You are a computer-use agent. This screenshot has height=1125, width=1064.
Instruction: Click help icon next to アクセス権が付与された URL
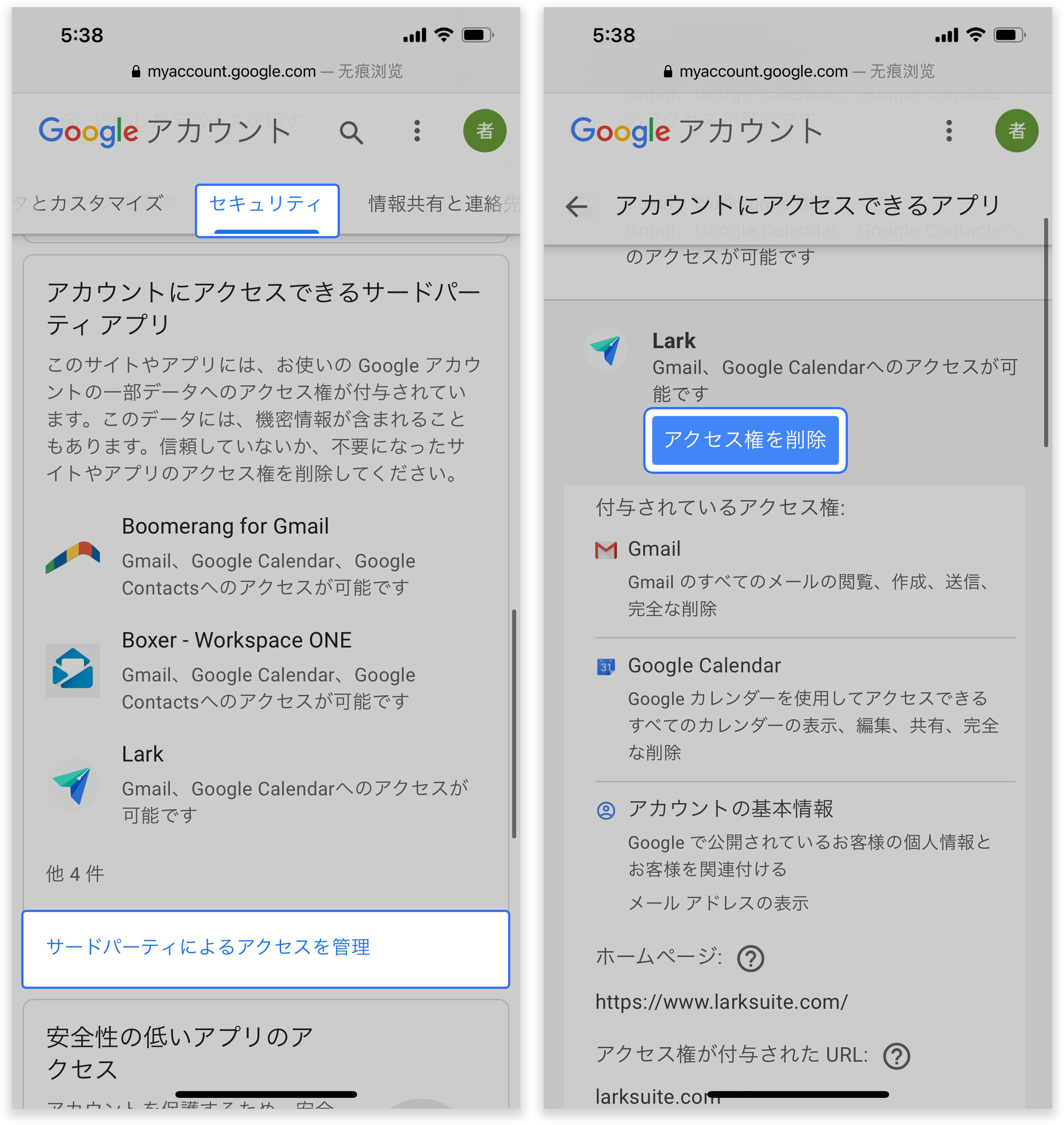click(x=896, y=1056)
